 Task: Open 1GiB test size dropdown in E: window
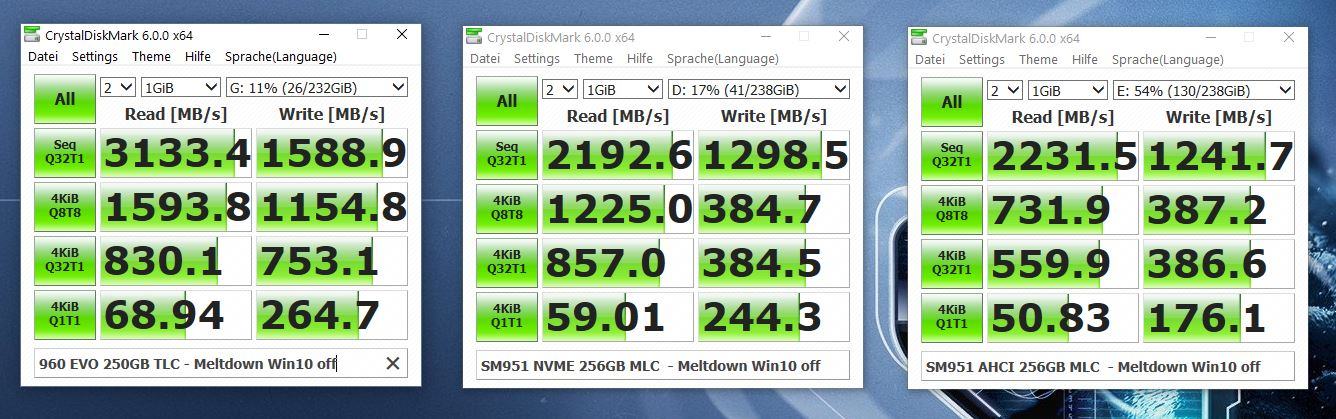1067,90
